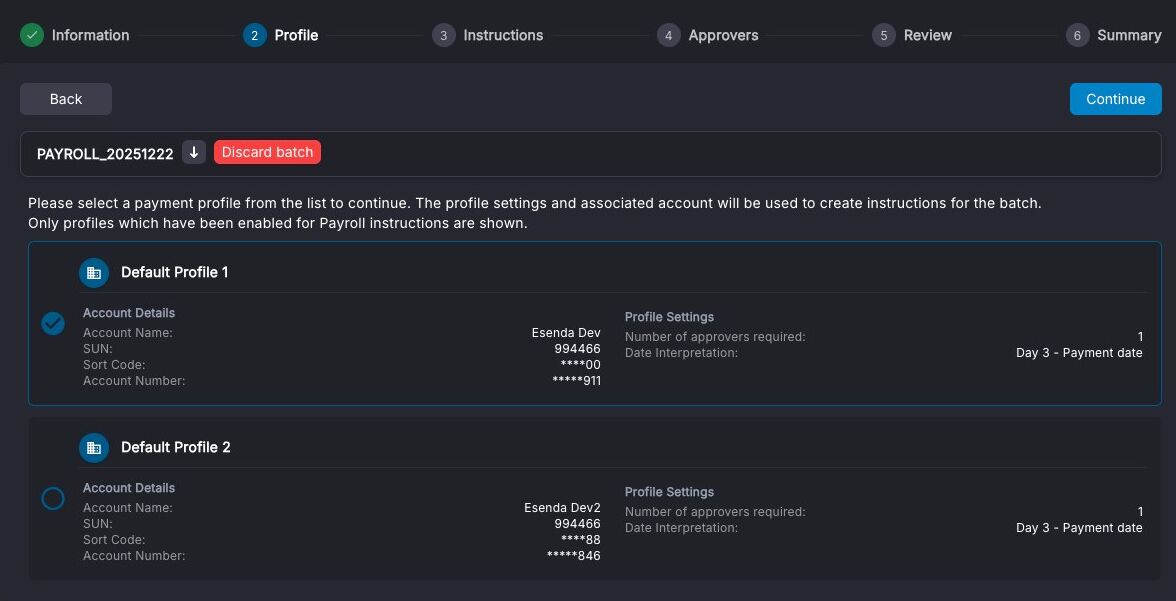1176x601 pixels.
Task: Click the step 4 circle for Approvers
Action: 669,35
